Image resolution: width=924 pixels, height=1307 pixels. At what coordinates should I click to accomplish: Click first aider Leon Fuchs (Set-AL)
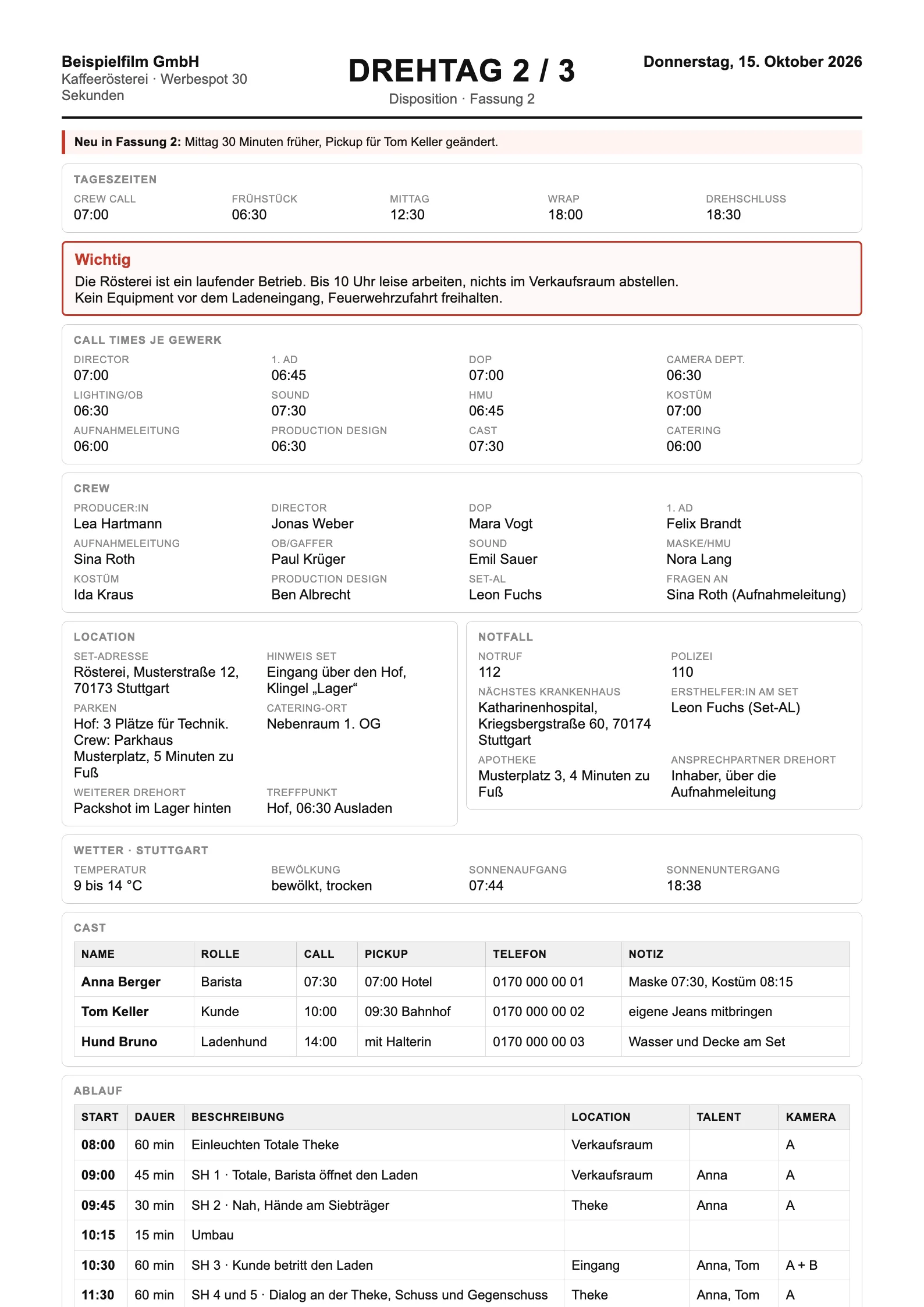[735, 708]
